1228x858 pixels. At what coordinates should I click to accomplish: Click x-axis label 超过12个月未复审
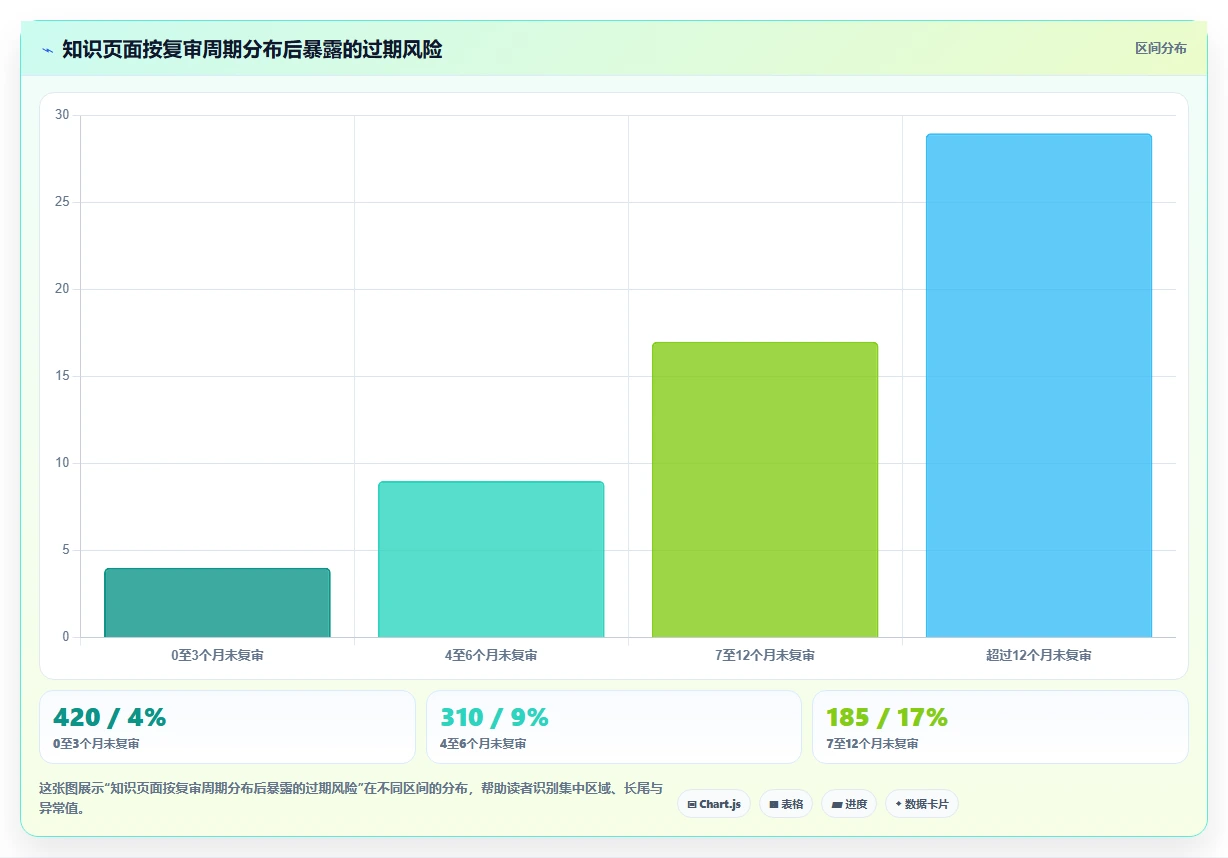1039,656
